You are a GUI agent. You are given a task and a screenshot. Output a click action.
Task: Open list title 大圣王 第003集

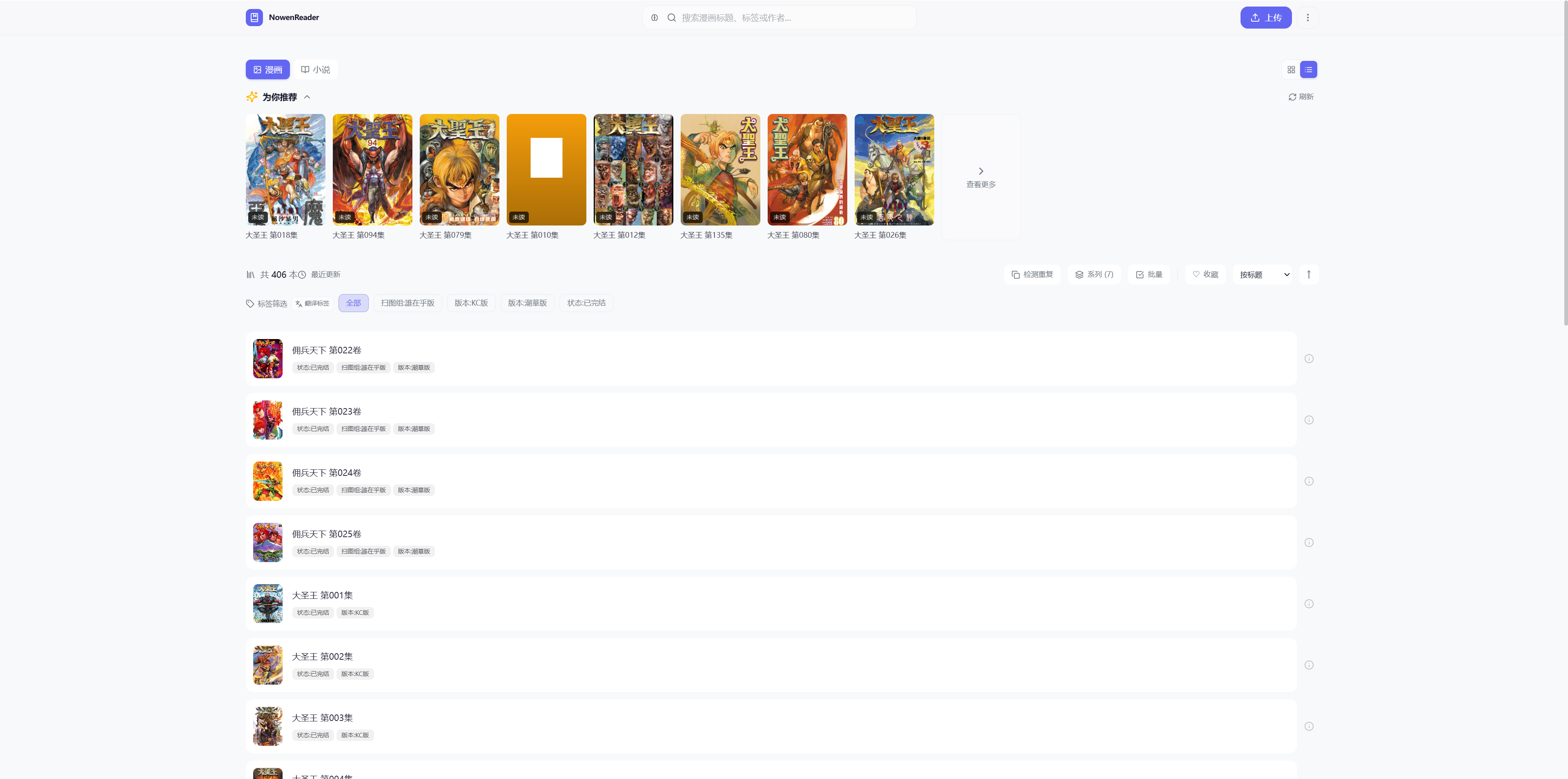323,718
